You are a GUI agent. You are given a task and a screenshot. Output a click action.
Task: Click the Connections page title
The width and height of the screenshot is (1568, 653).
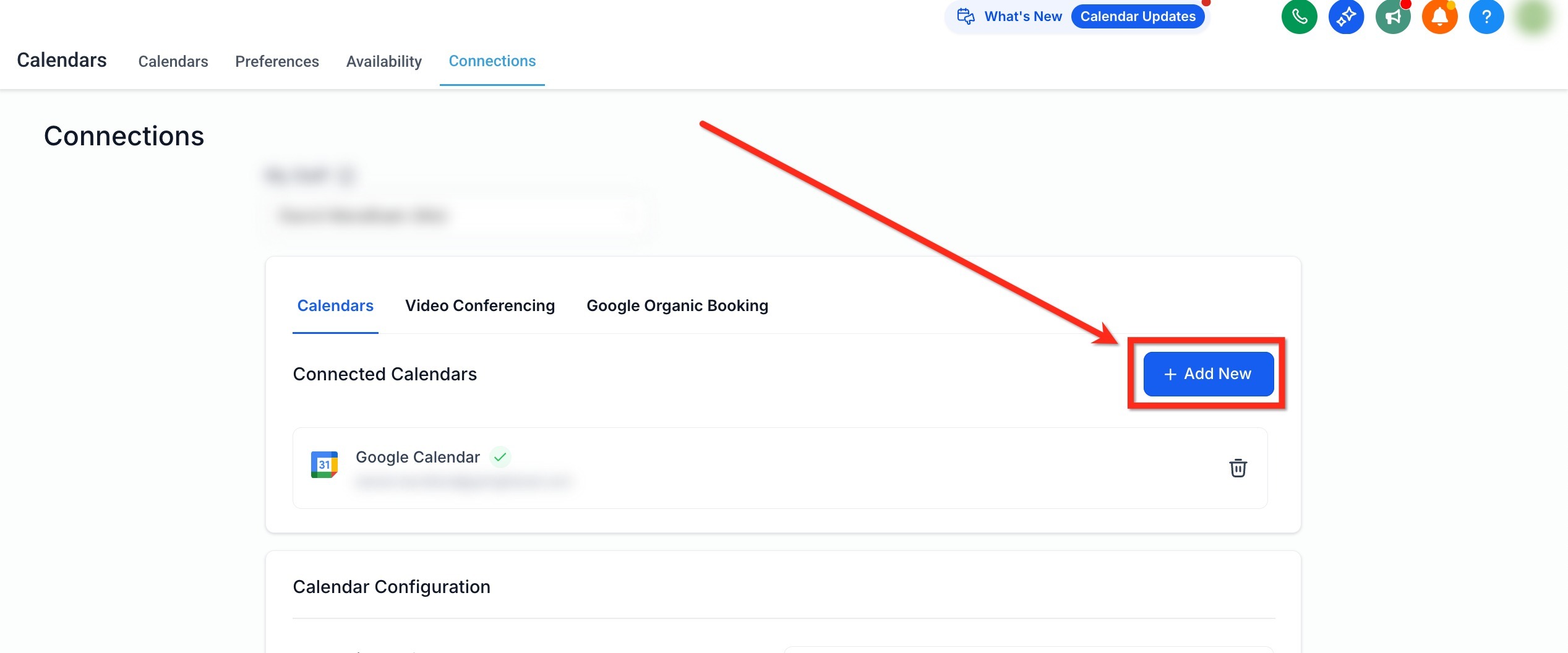(124, 136)
